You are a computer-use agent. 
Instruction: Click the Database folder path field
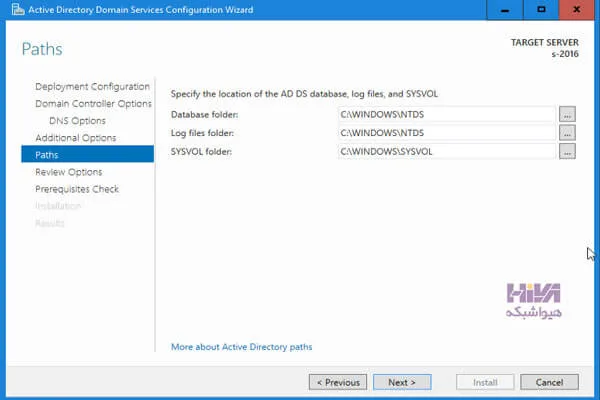(x=447, y=114)
